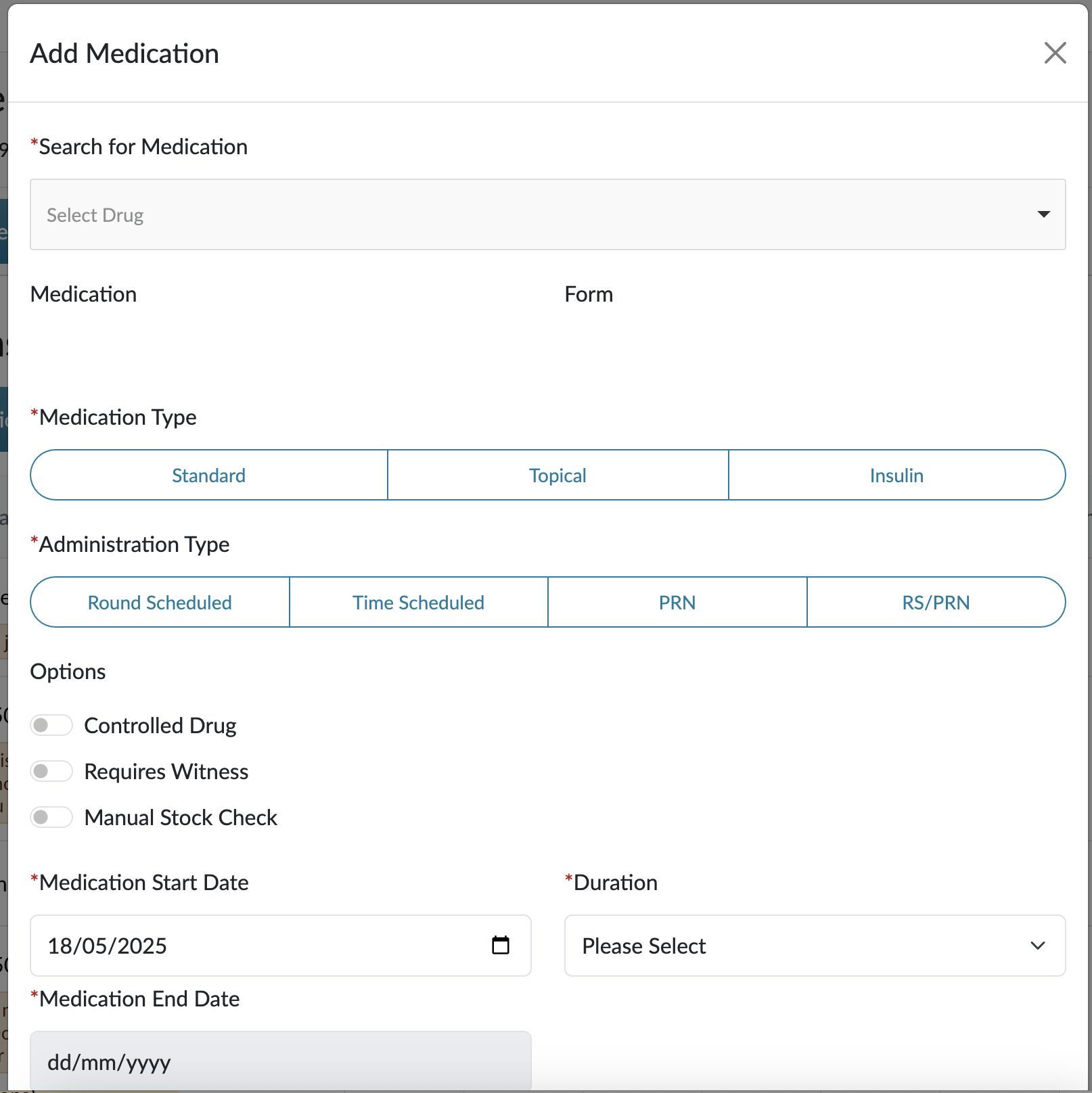Choose Round Scheduled administration type

coord(160,603)
